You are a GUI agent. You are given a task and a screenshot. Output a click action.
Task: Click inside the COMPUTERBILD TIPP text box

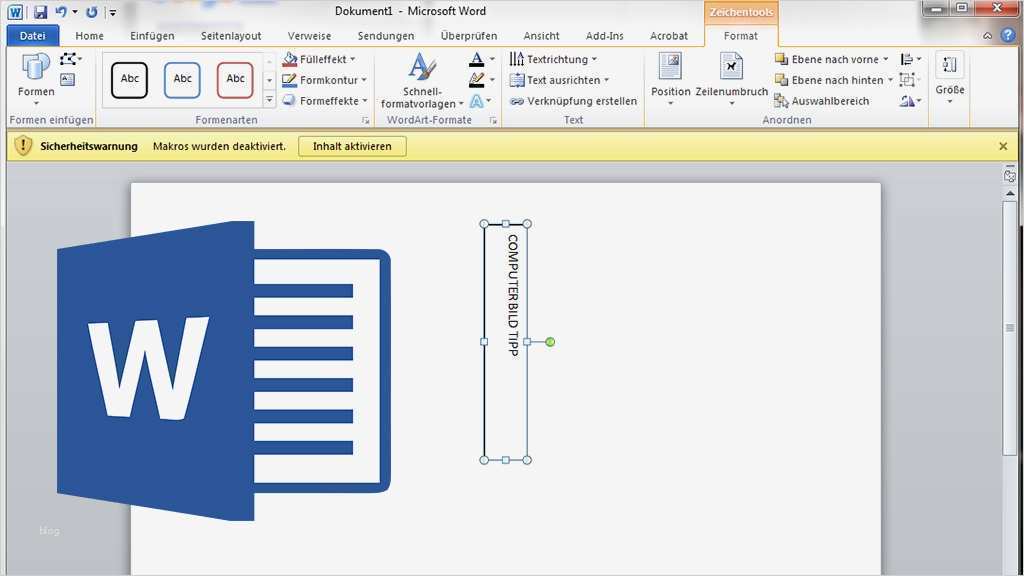pyautogui.click(x=505, y=342)
